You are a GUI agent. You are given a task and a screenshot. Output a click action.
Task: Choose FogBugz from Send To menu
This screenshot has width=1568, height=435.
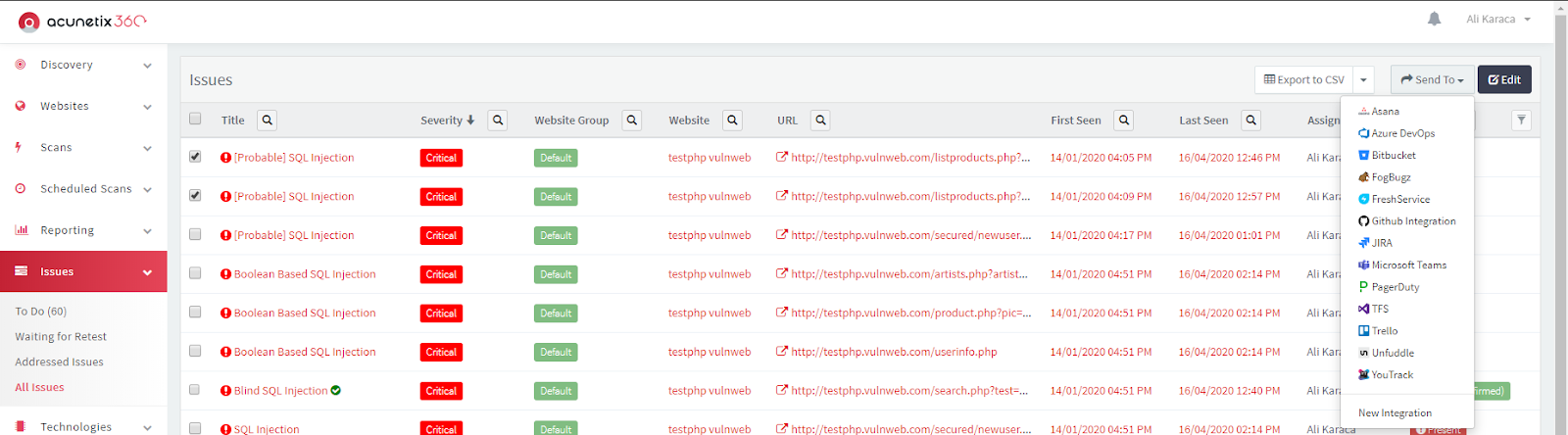click(1385, 177)
